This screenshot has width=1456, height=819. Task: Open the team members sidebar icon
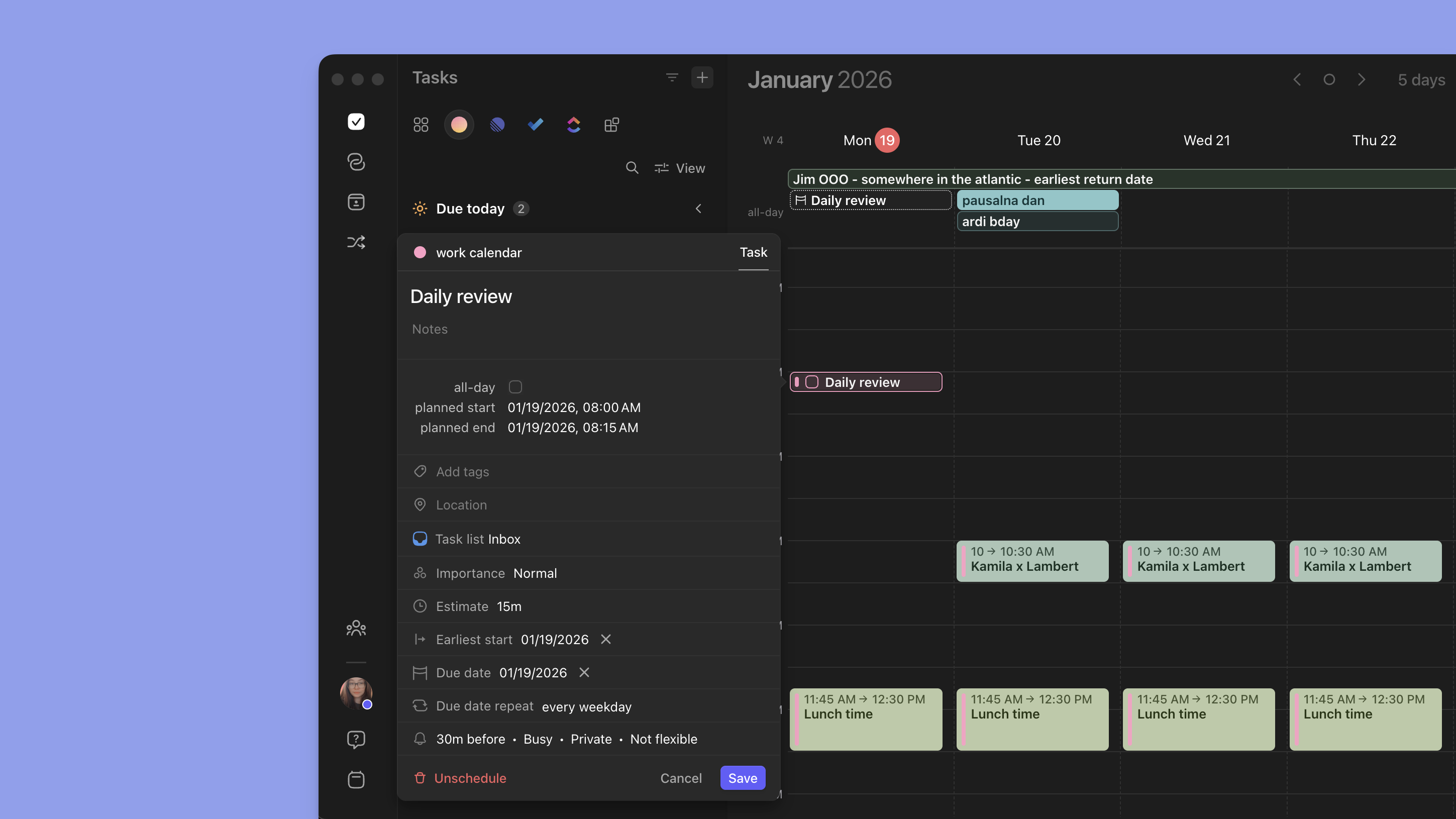click(356, 628)
